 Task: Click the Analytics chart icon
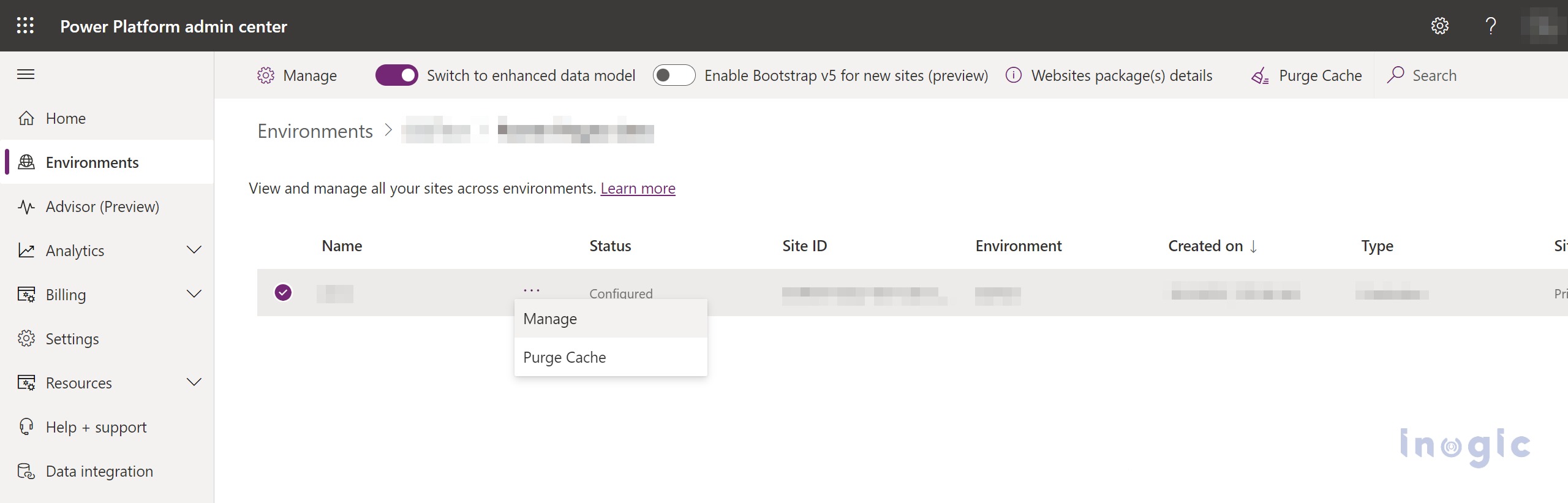[x=26, y=251]
